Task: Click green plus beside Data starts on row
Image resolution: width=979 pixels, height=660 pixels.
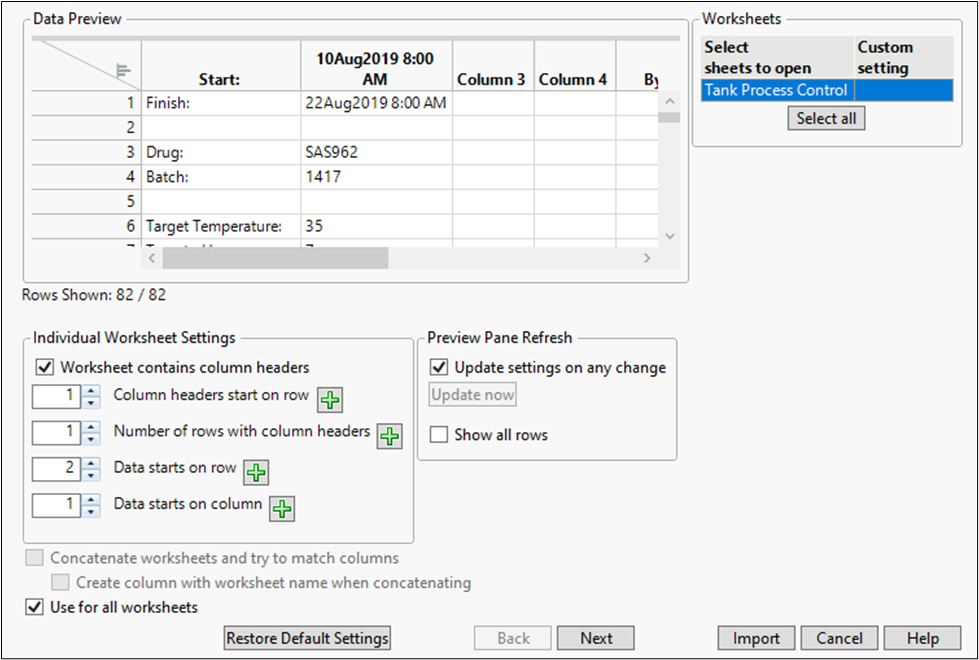Action: pyautogui.click(x=256, y=472)
